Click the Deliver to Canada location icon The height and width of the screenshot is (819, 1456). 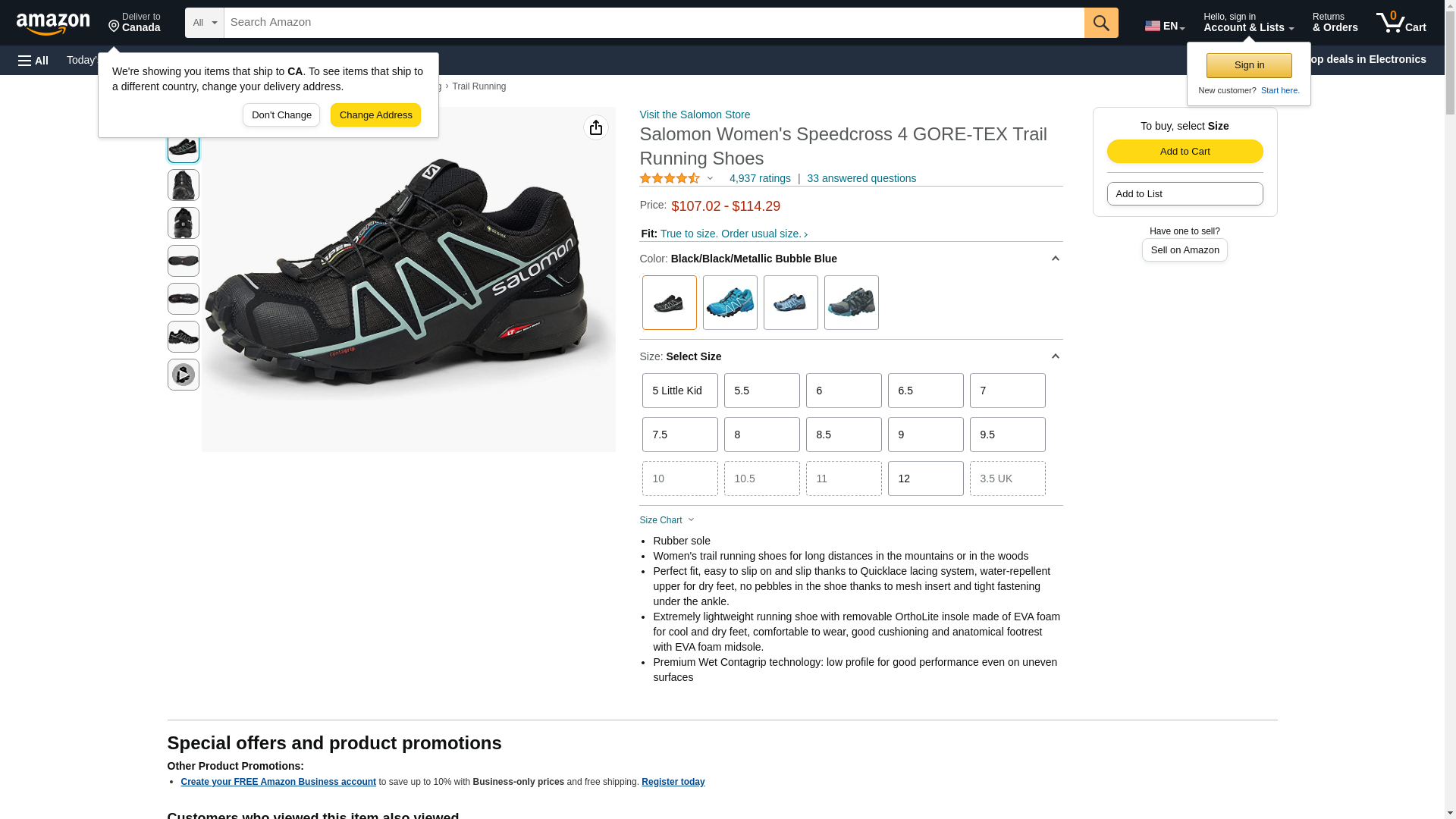[x=114, y=27]
